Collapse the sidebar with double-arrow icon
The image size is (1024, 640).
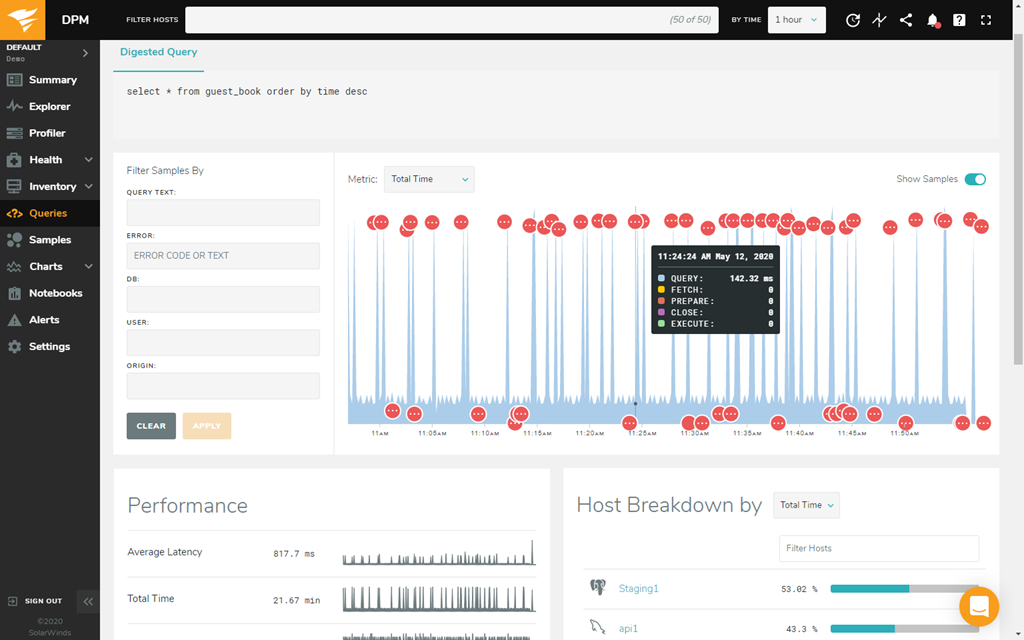point(88,601)
